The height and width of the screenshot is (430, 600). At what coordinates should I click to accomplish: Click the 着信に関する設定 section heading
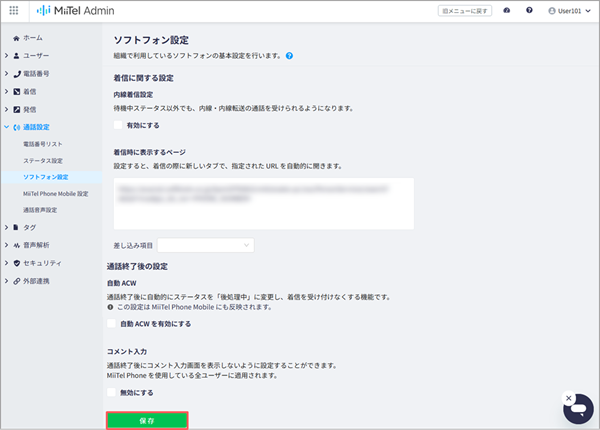point(143,78)
